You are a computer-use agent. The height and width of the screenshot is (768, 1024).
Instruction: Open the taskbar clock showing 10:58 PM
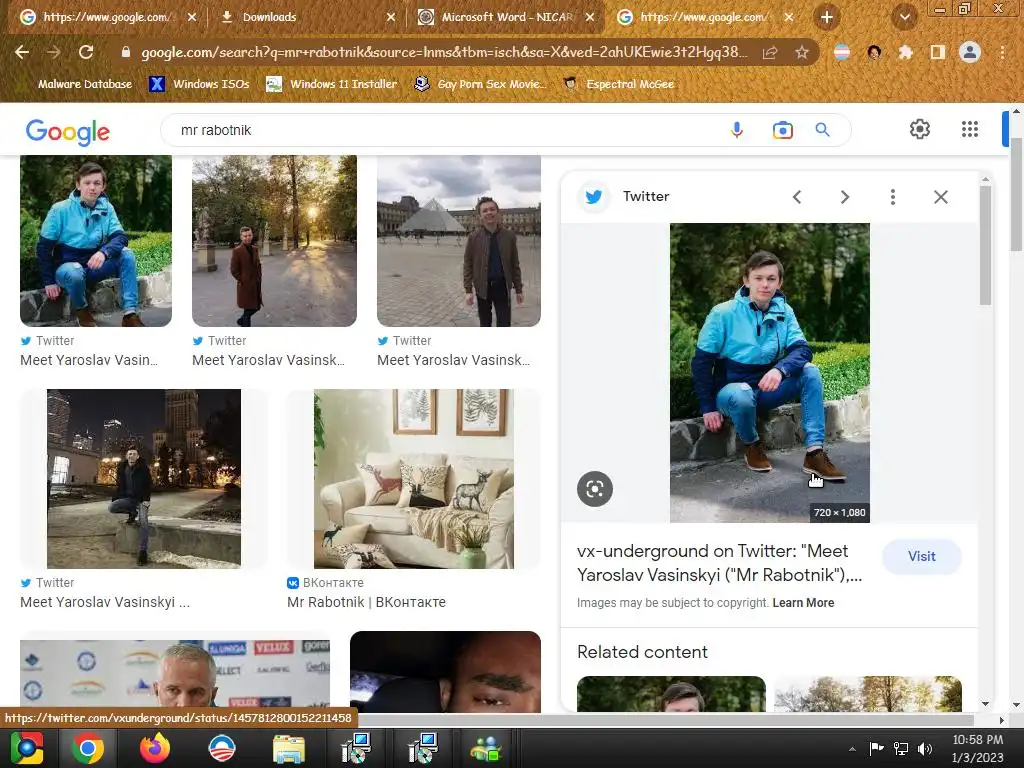(x=978, y=748)
